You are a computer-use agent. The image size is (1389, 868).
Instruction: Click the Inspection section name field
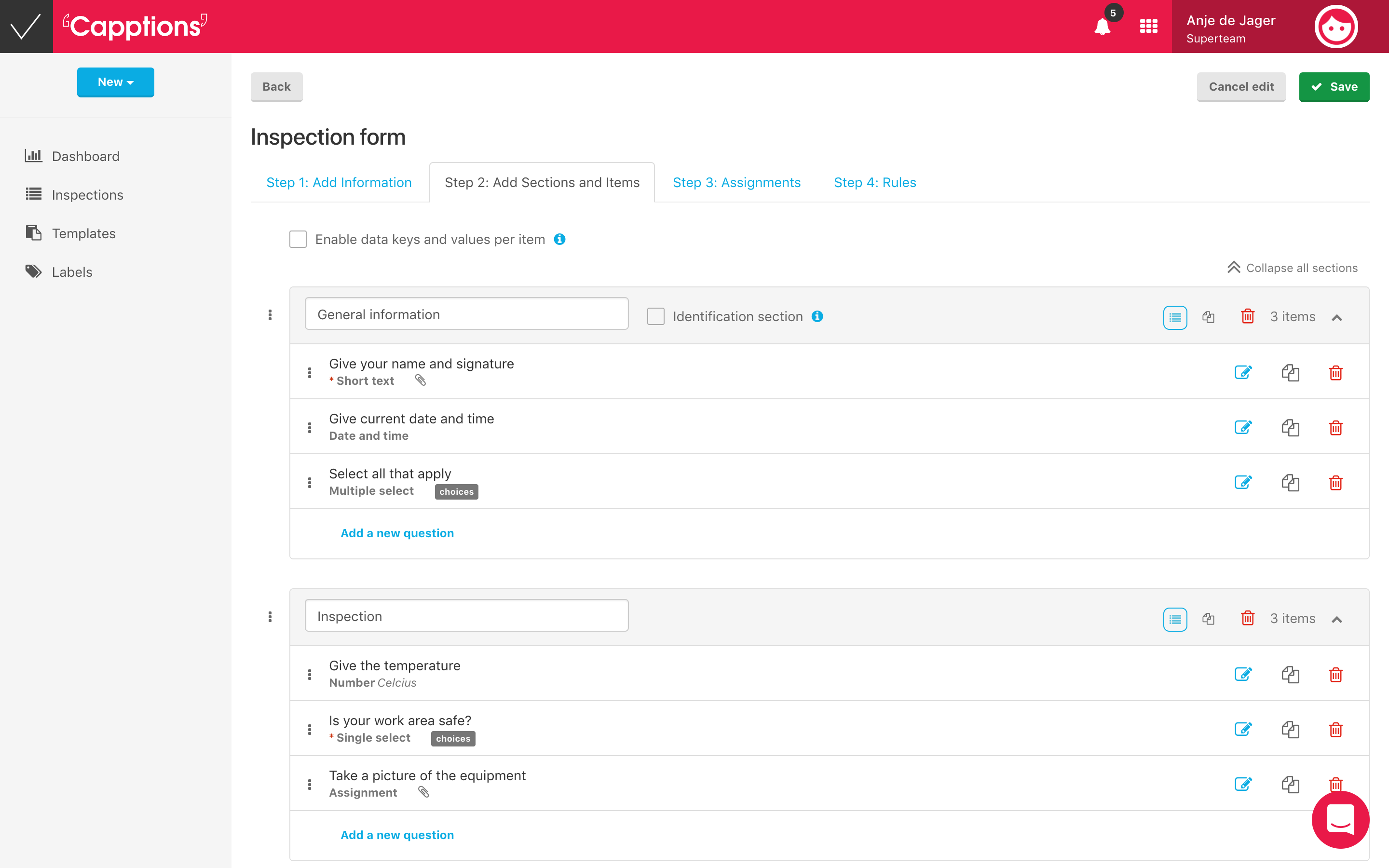pyautogui.click(x=466, y=616)
